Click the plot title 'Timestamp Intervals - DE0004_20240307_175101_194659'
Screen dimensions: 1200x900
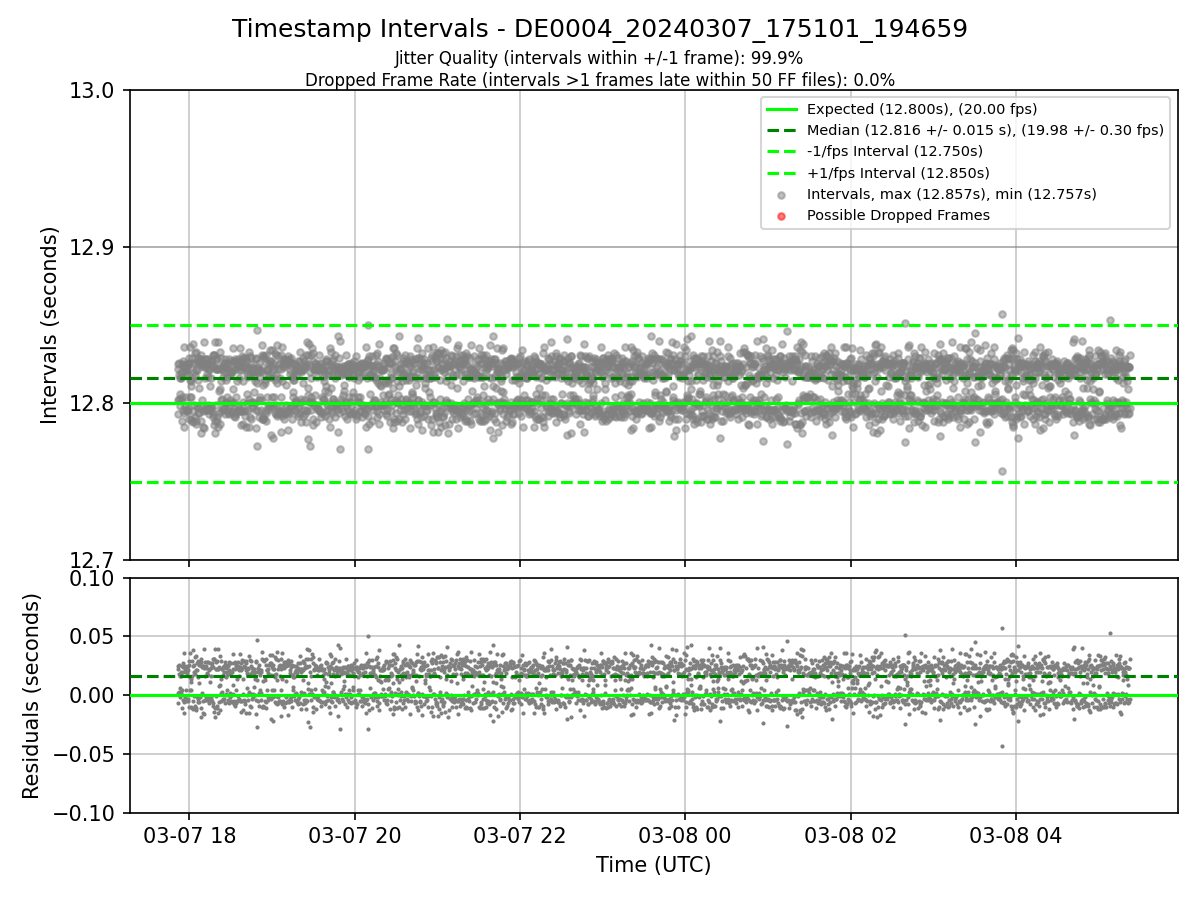(600, 29)
